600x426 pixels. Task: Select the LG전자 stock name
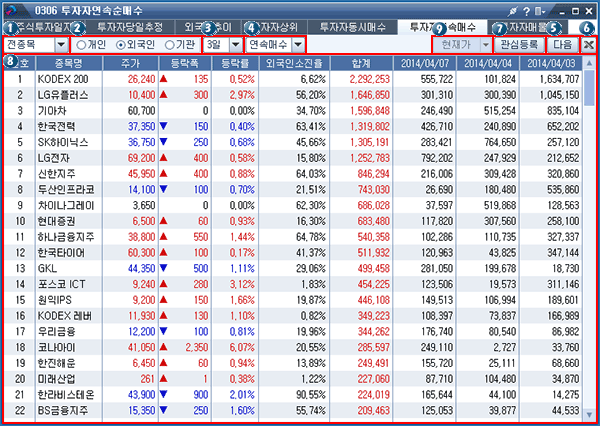click(54, 158)
